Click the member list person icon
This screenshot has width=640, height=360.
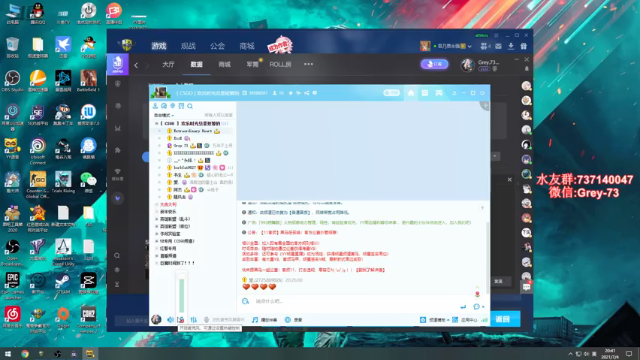[155, 106]
